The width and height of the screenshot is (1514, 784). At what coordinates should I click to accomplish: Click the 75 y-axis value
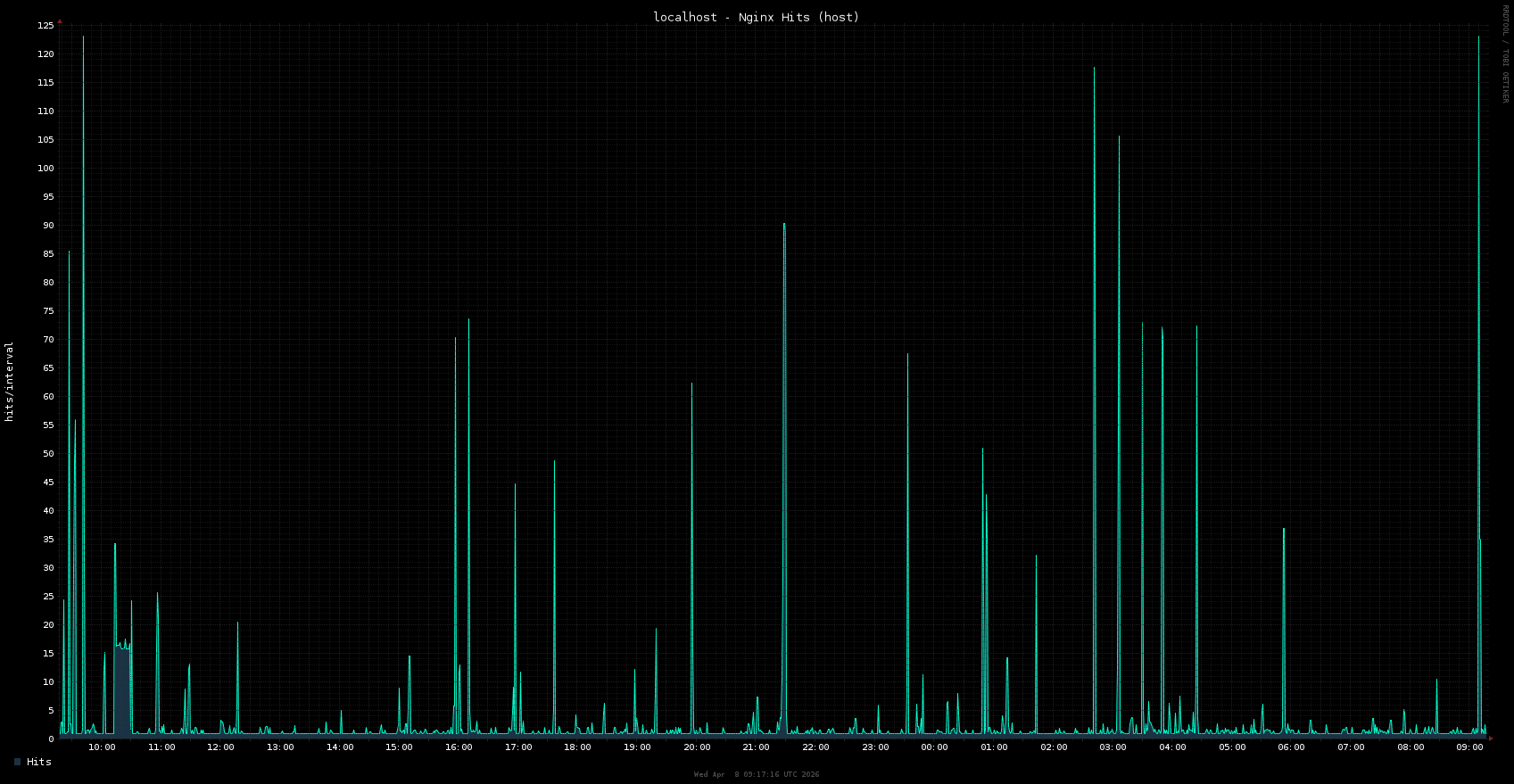tap(48, 311)
